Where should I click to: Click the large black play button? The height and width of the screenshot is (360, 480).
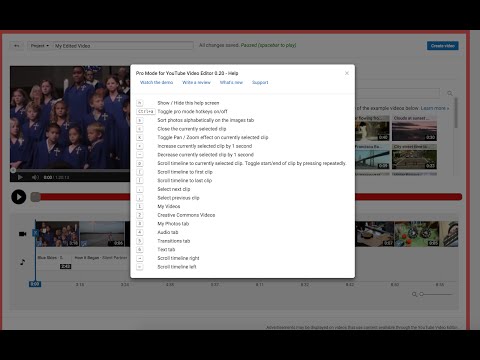tap(19, 197)
